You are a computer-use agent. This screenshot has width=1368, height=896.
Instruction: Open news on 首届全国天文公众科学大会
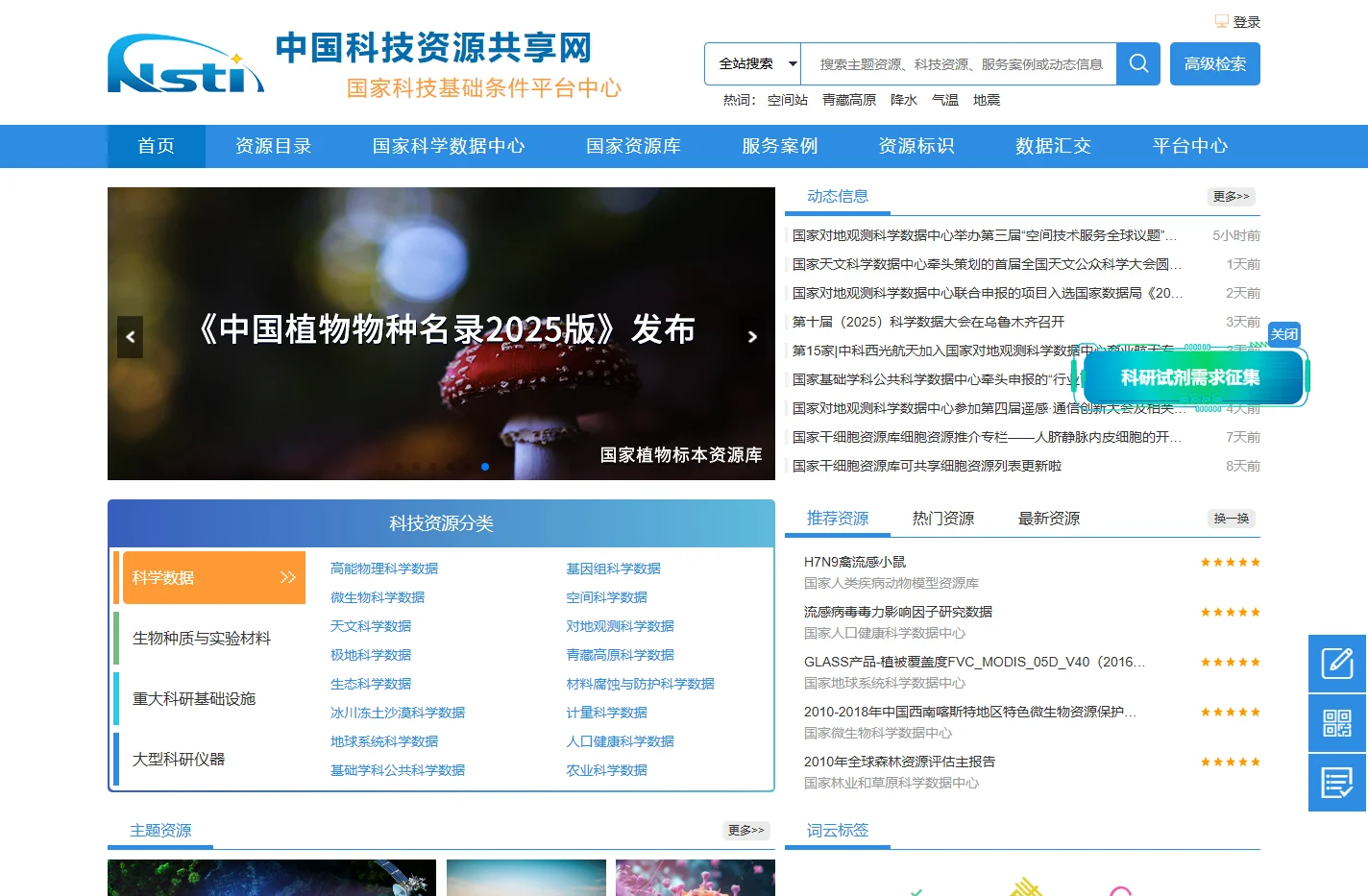coord(988,264)
